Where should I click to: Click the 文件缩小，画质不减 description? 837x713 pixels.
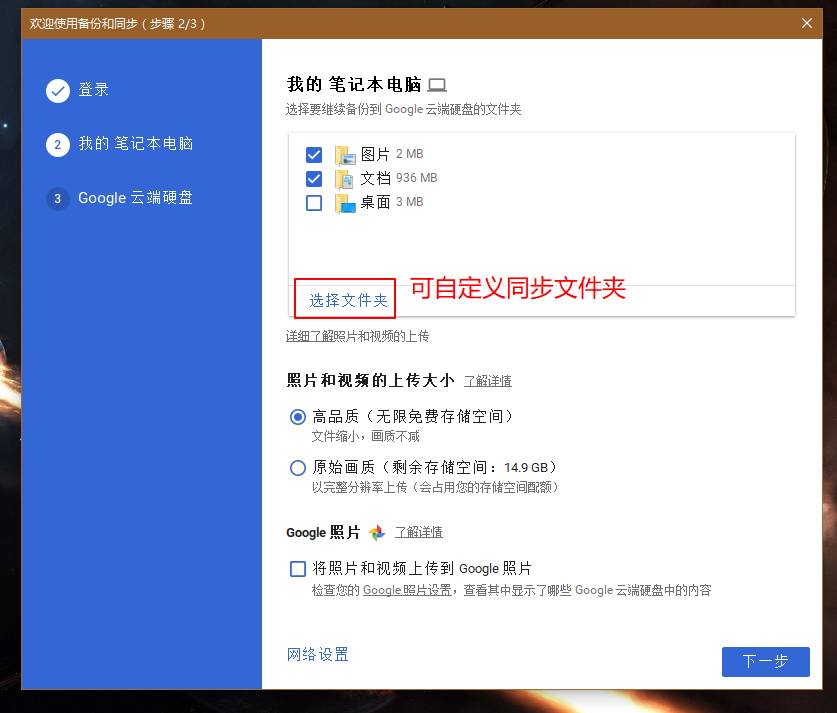366,437
